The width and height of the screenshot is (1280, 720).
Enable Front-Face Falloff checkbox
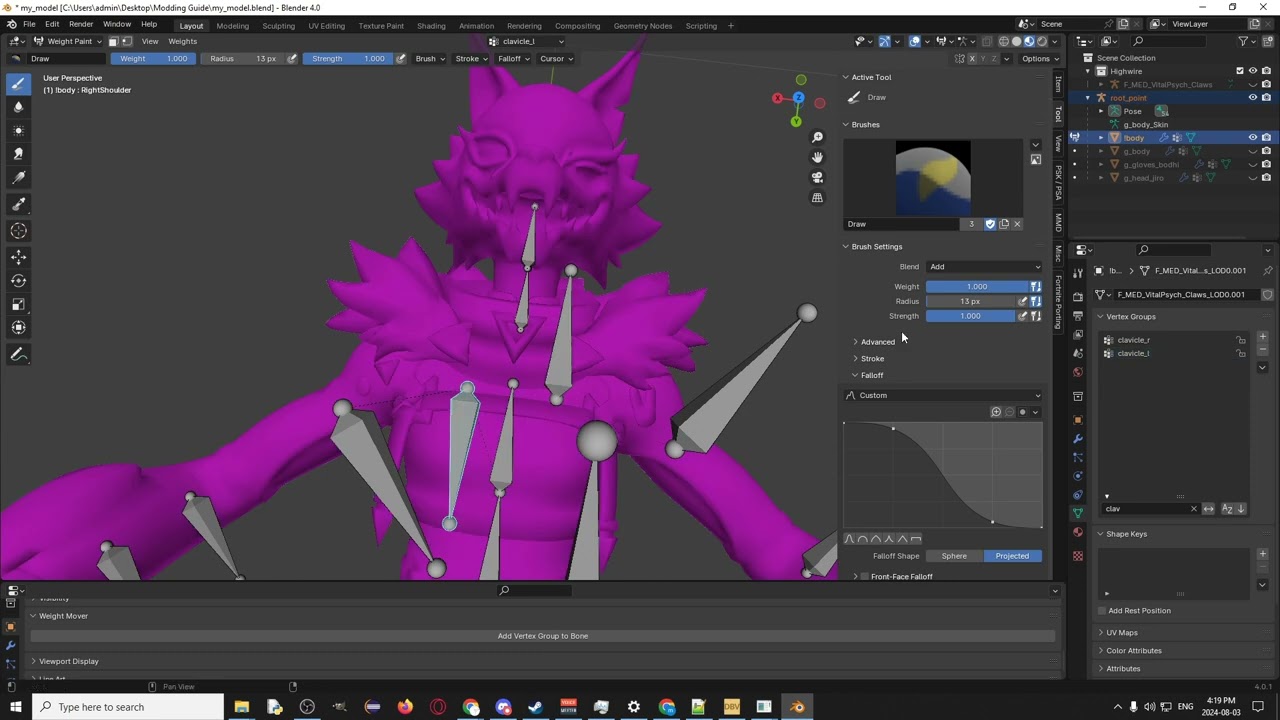(x=864, y=577)
